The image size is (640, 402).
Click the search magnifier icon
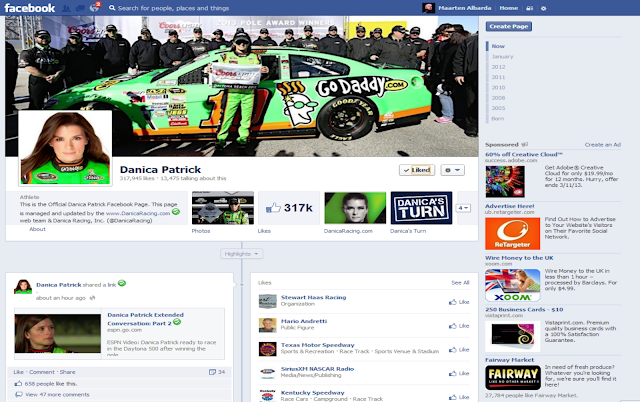coord(111,8)
